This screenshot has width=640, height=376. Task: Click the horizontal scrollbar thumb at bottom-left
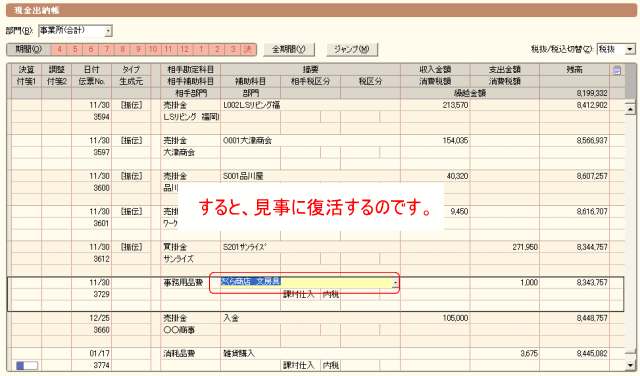tap(27, 365)
